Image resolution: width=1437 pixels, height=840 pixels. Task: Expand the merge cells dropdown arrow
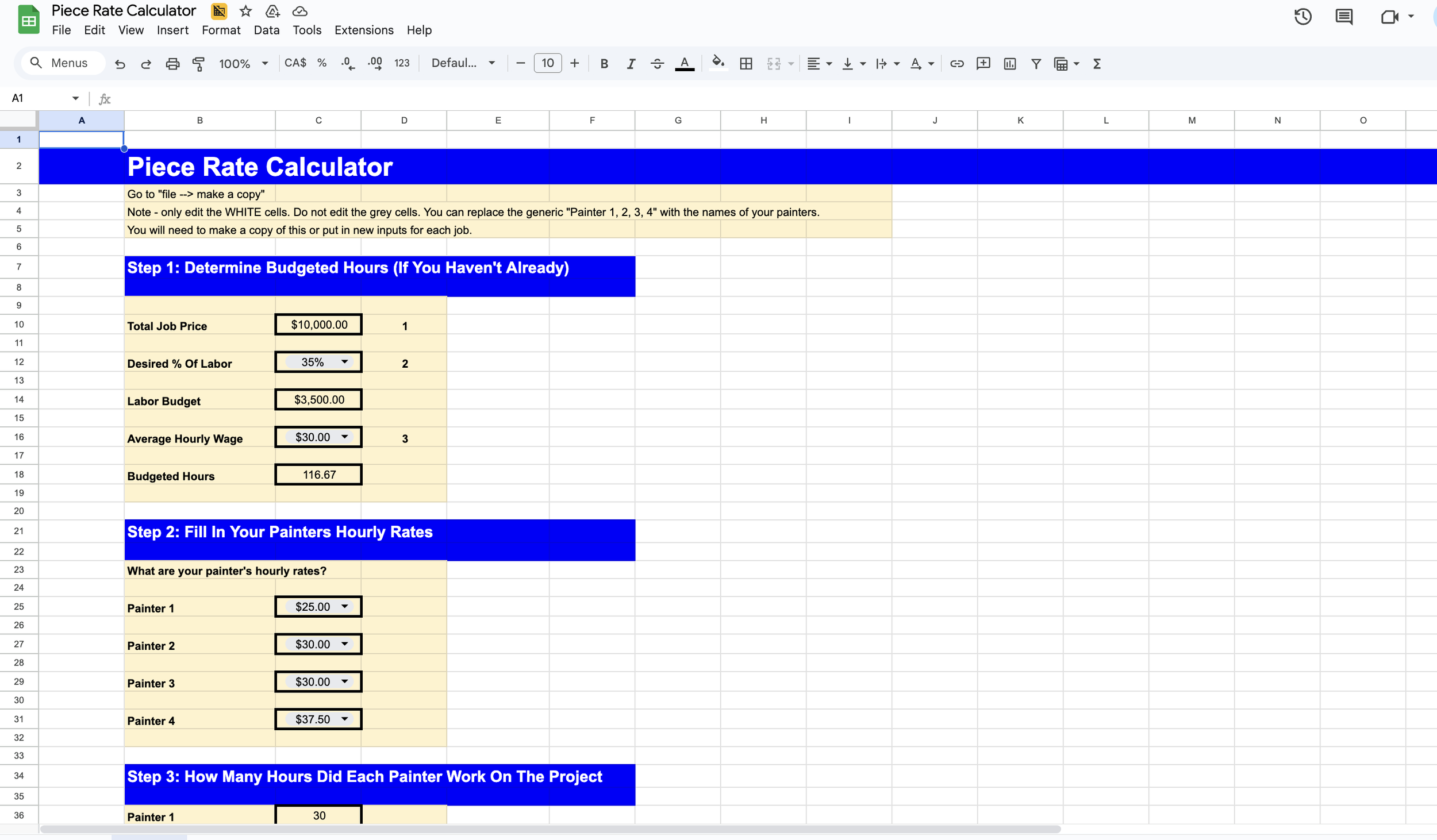(x=791, y=64)
